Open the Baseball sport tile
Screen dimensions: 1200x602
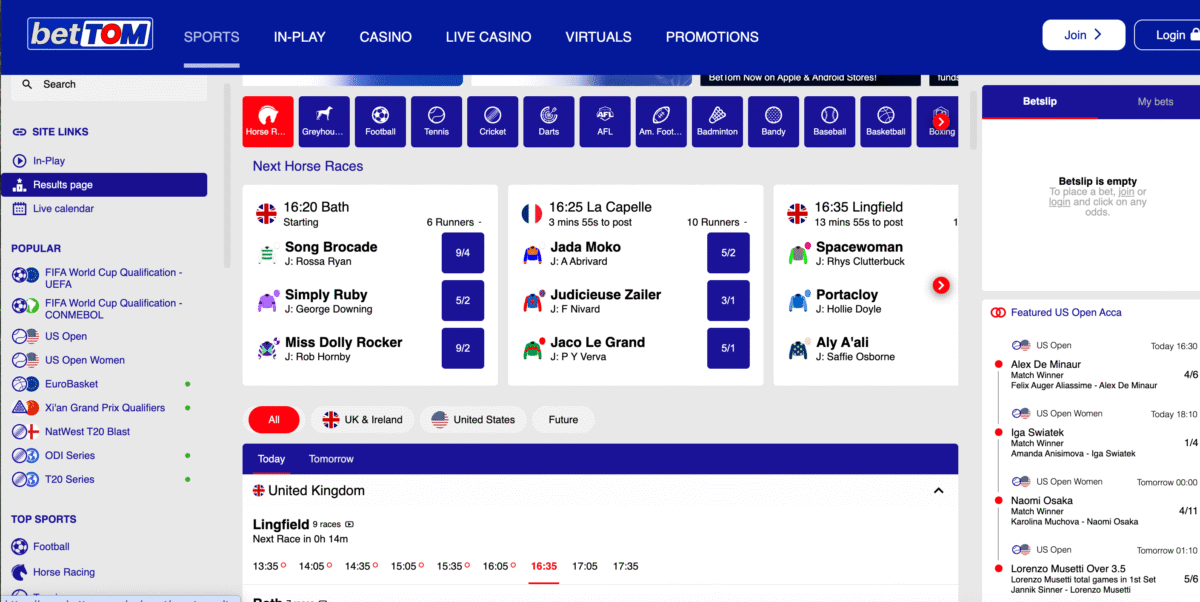829,122
